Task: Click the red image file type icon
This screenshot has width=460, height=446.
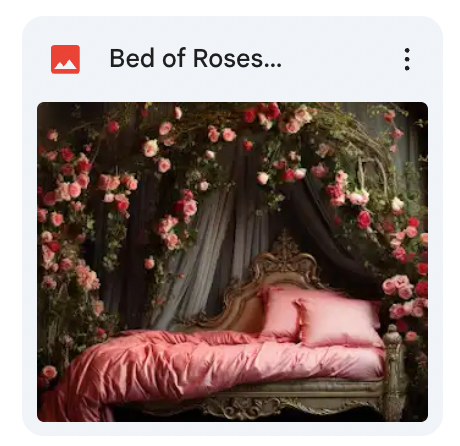Action: 65,59
